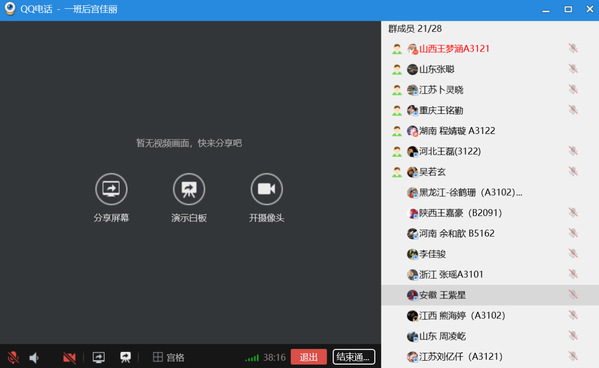Screen dimensions: 599x368
Task: Select the 河南 B5162 member name
Action: (x=457, y=233)
